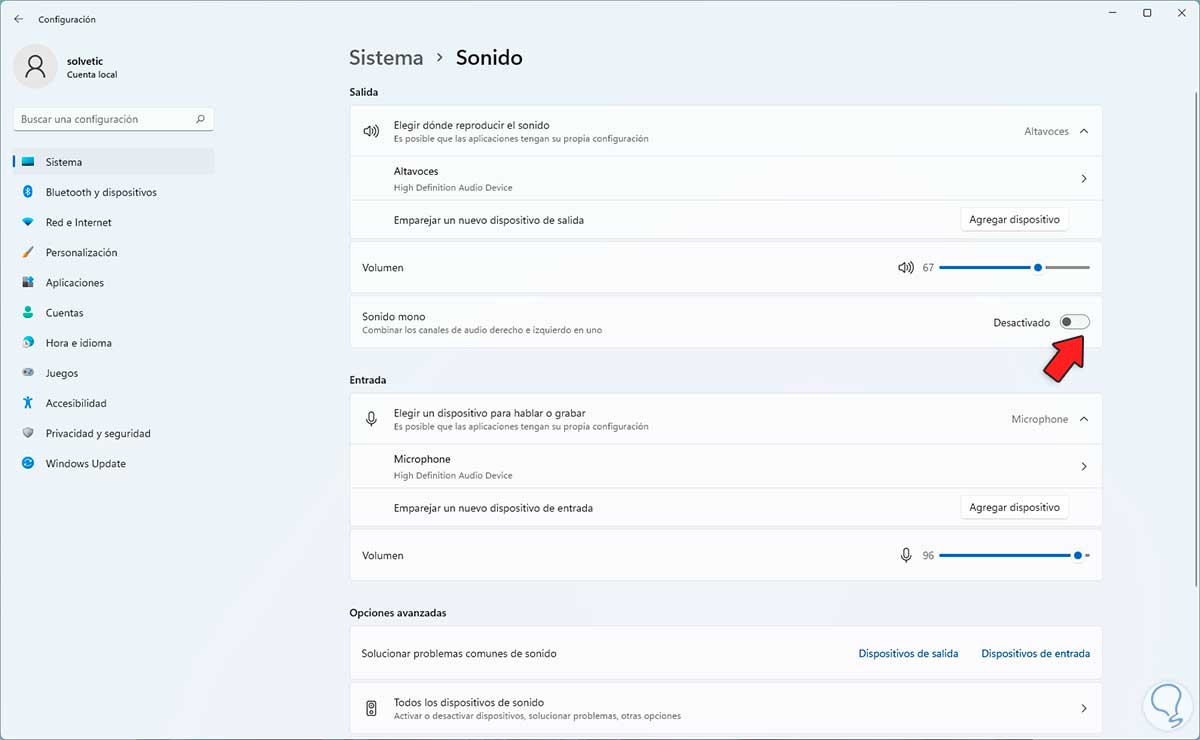Open Bluetooth y dispositivos settings
1200x740 pixels.
pos(100,192)
